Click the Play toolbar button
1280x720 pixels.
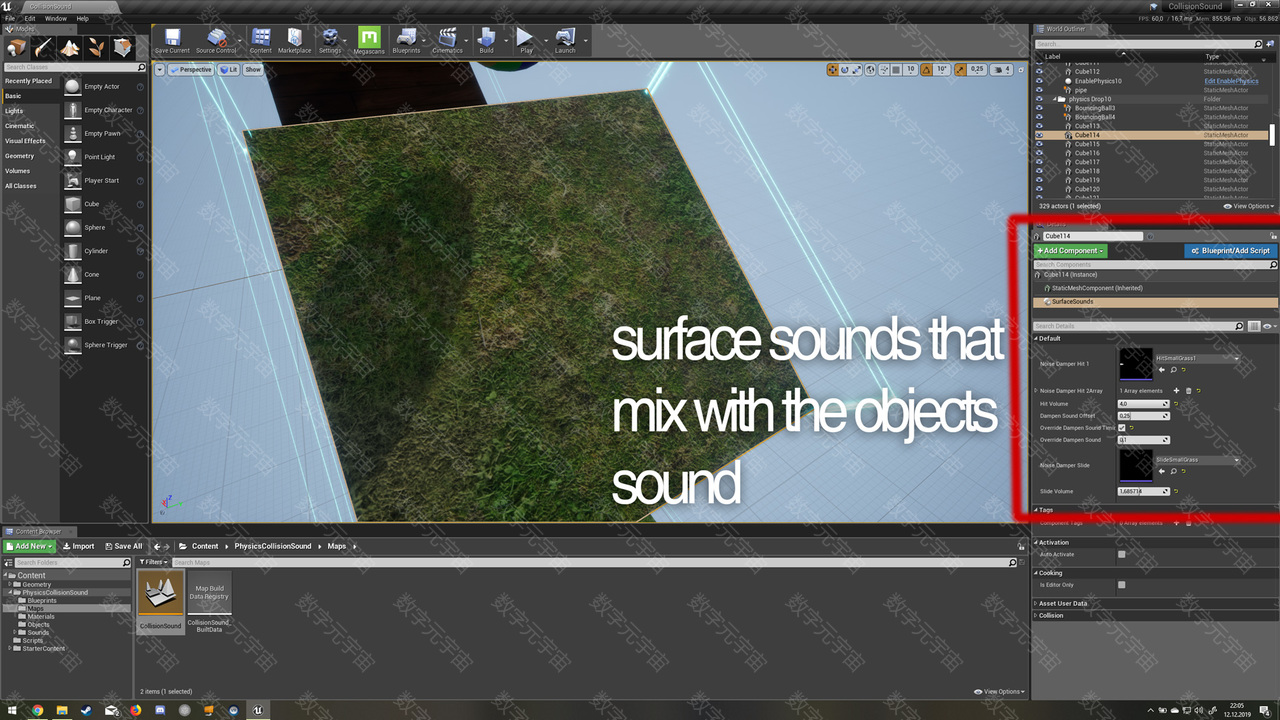pyautogui.click(x=526, y=41)
